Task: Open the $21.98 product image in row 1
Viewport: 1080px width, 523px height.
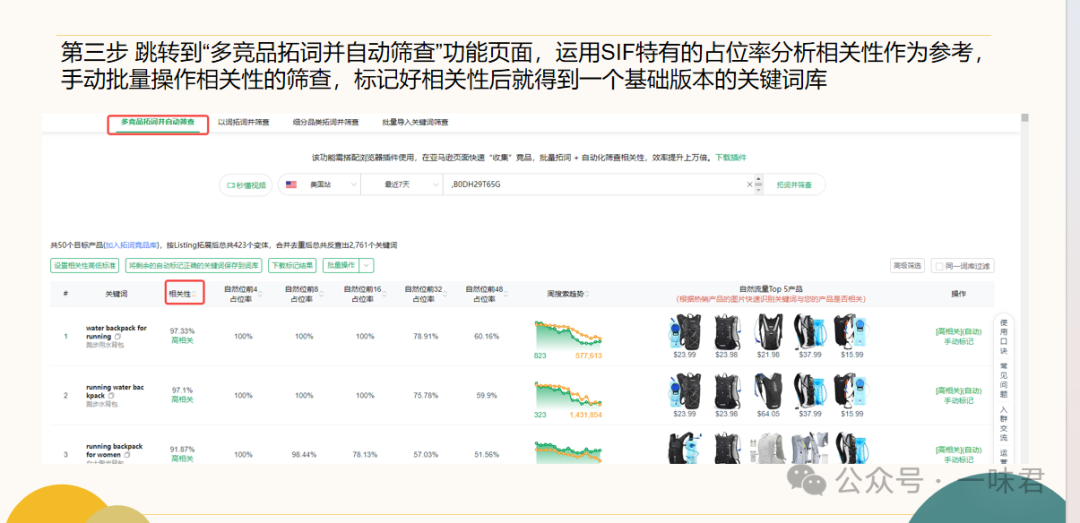Action: click(x=768, y=331)
